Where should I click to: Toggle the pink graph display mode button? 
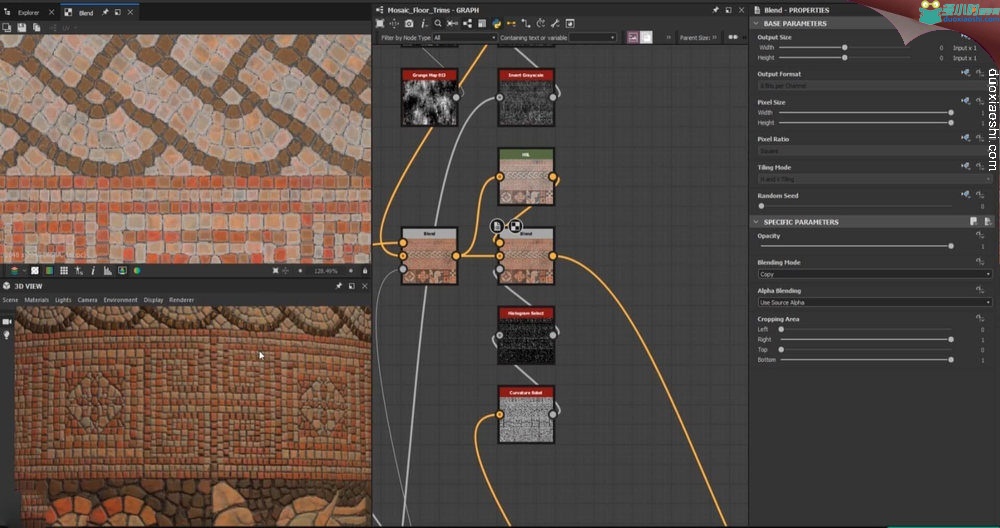[633, 38]
